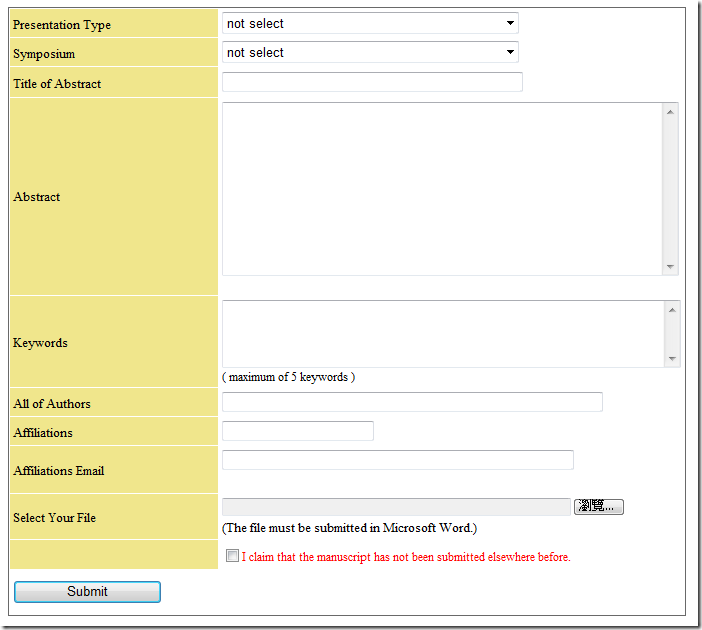Click the Abstract vertical scrollbar track
Screen dimensions: 702x630
pyautogui.click(x=670, y=189)
